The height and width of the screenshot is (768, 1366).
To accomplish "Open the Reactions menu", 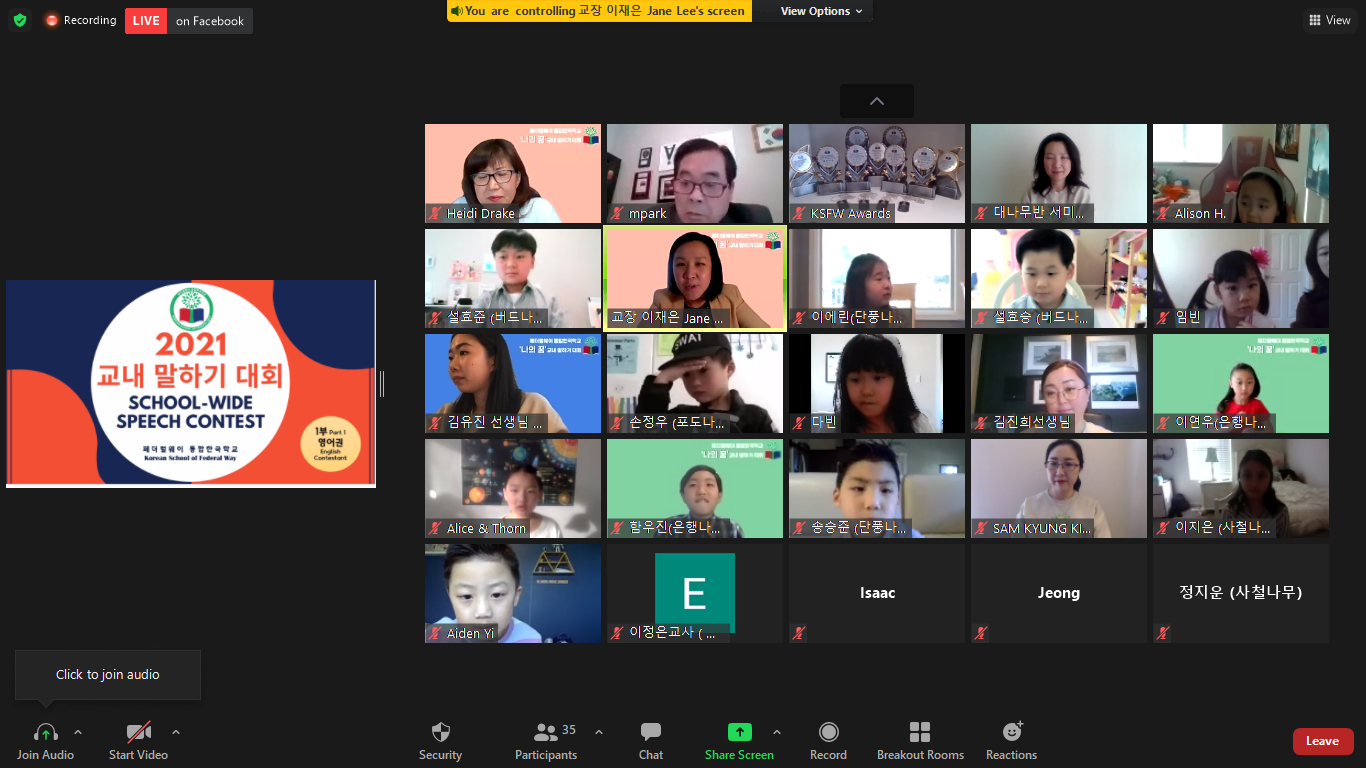I will [x=1011, y=733].
